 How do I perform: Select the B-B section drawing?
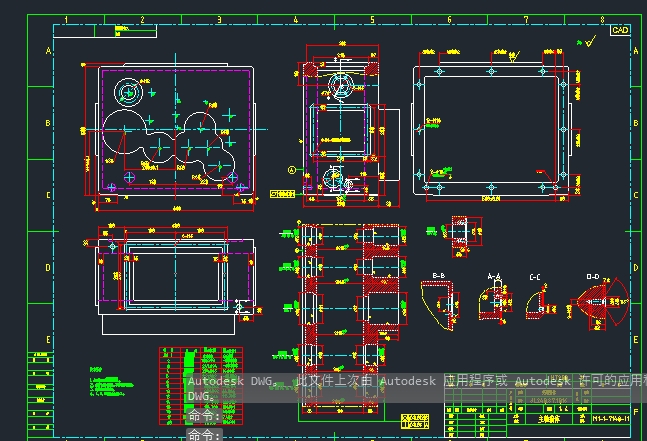click(440, 306)
